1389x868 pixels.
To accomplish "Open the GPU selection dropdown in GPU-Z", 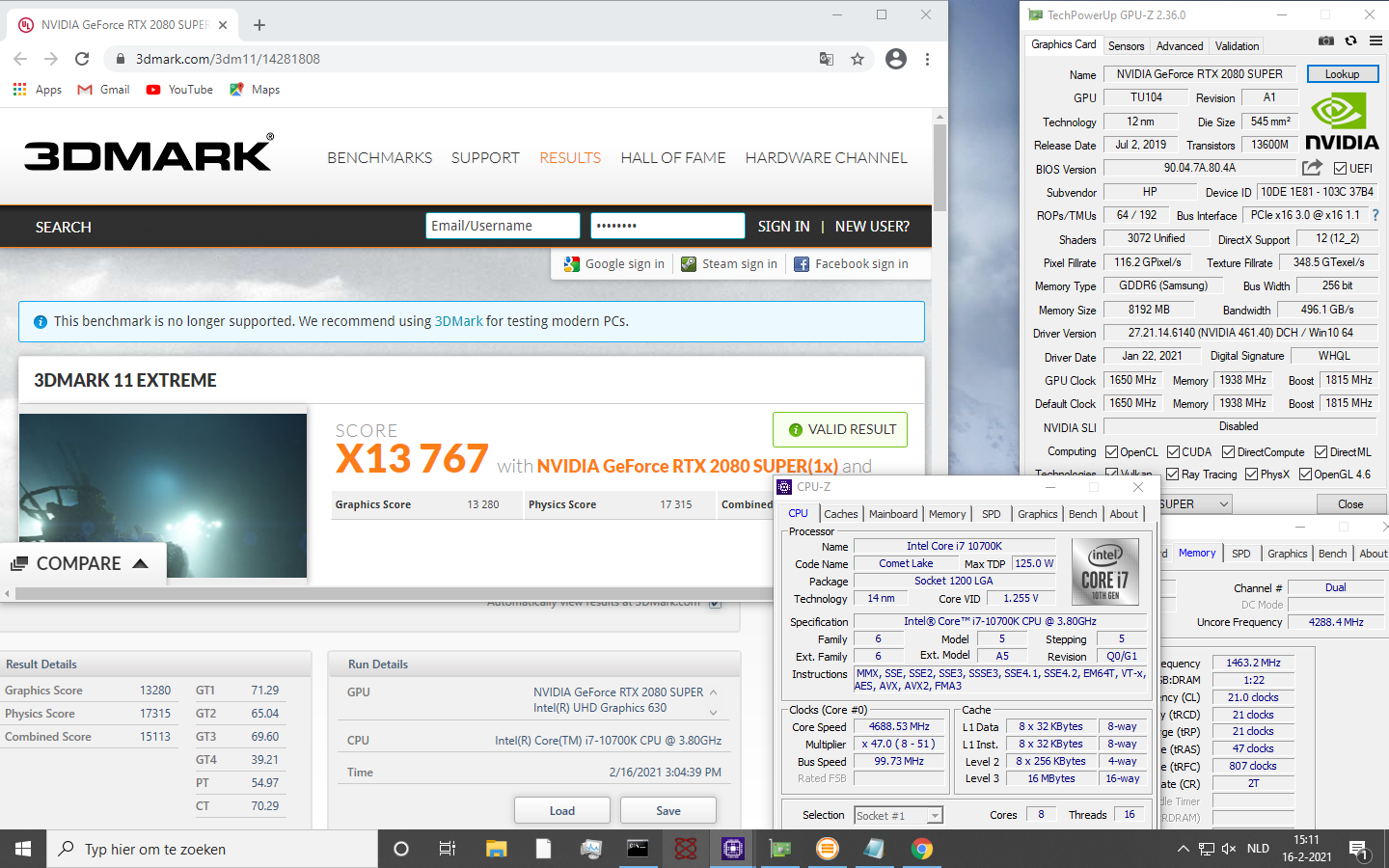I will 1223,503.
